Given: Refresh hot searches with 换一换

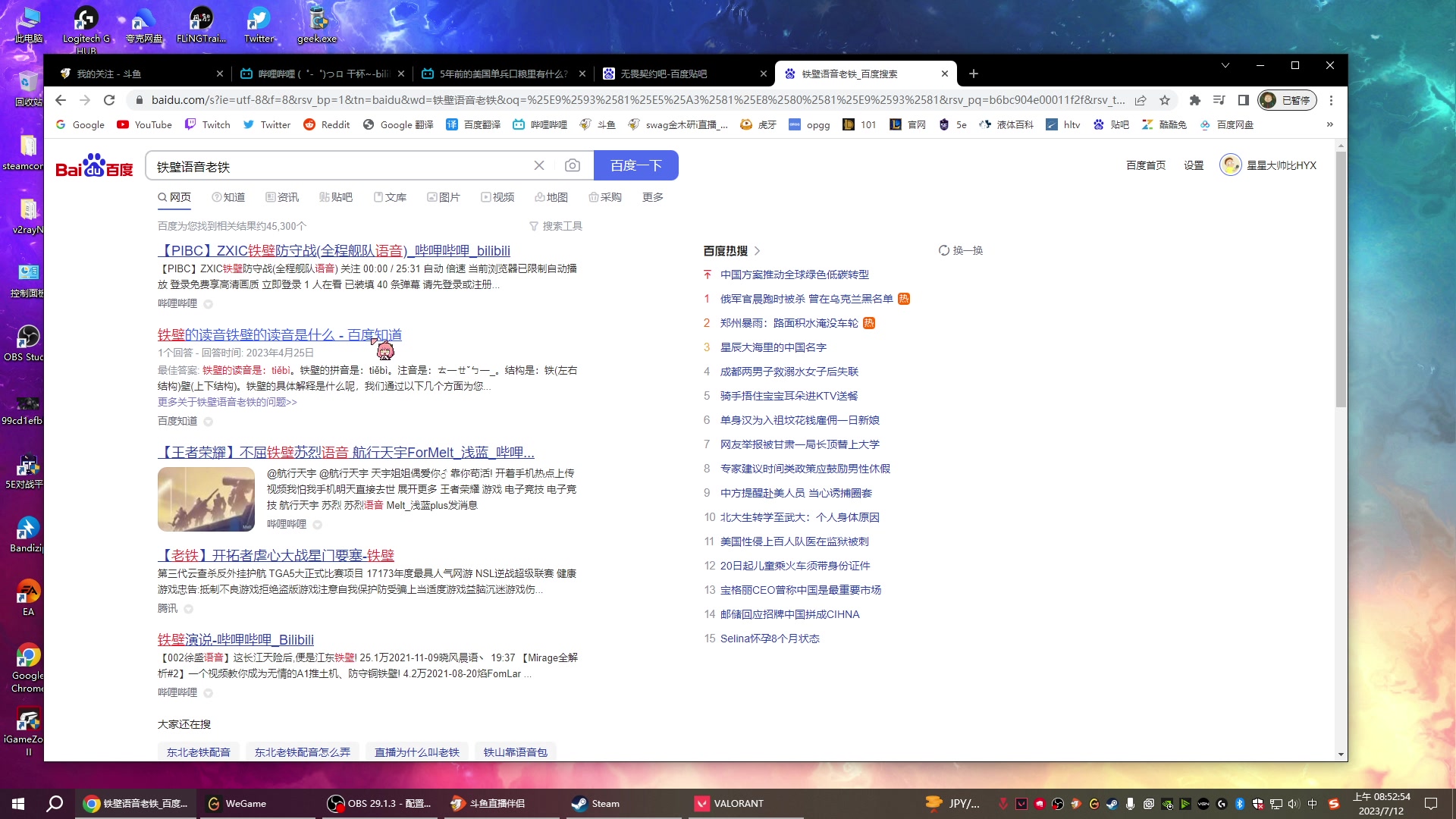Looking at the screenshot, I should click(960, 250).
